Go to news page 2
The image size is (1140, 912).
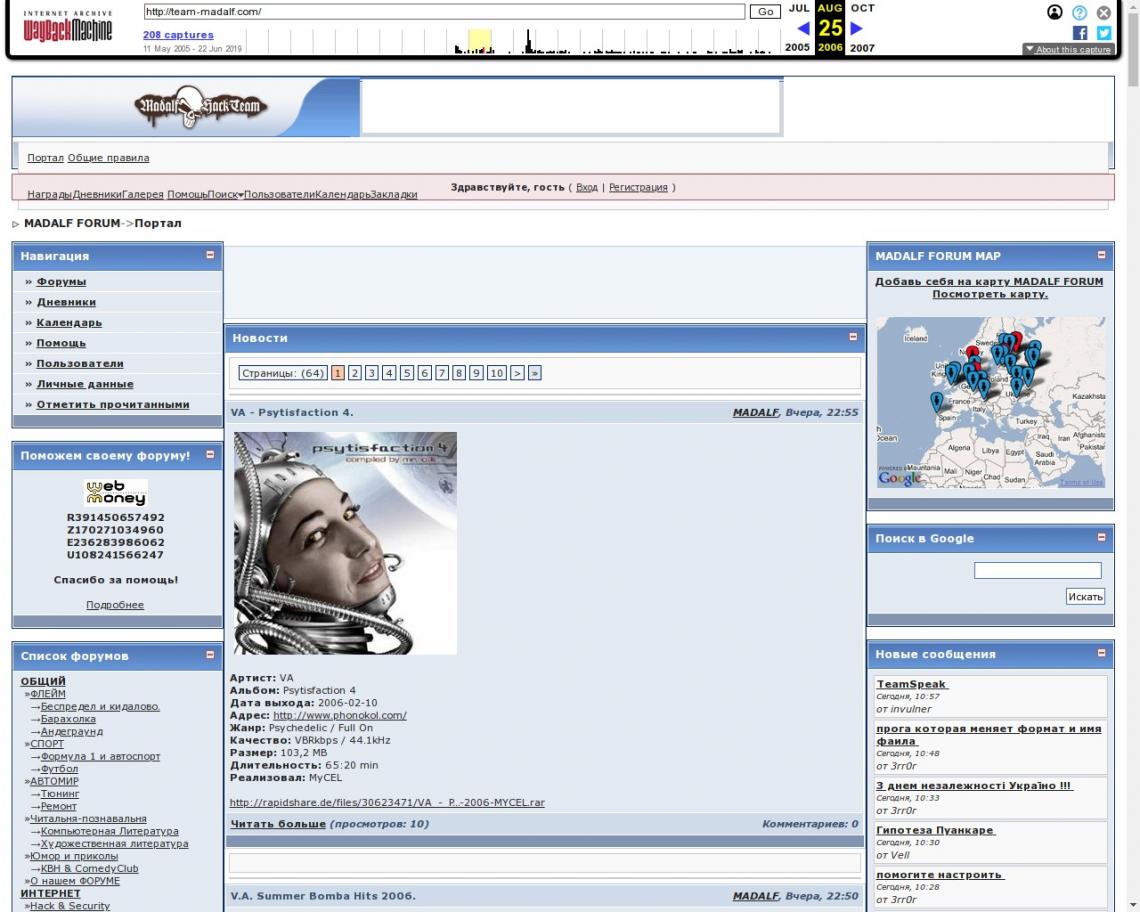pyautogui.click(x=355, y=373)
